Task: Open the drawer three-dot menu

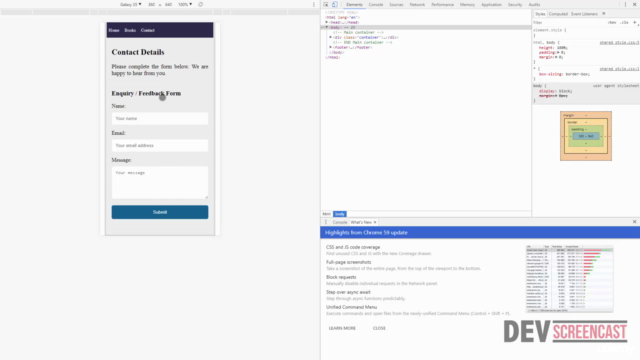Action: coord(326,222)
